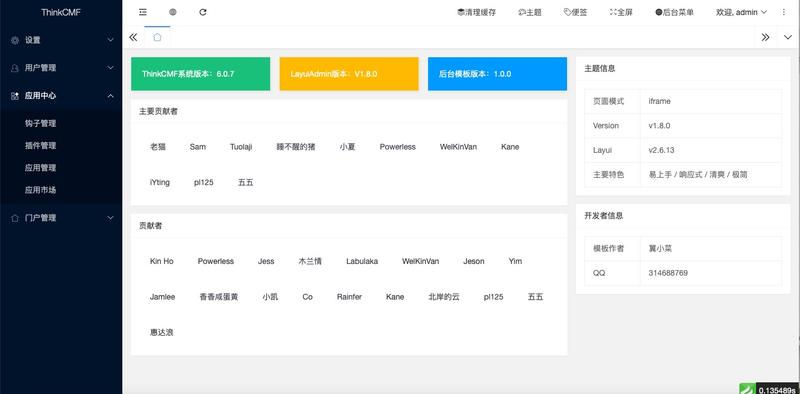The image size is (800, 394).
Task: Open the 便签 notes panel
Action: pyautogui.click(x=576, y=12)
